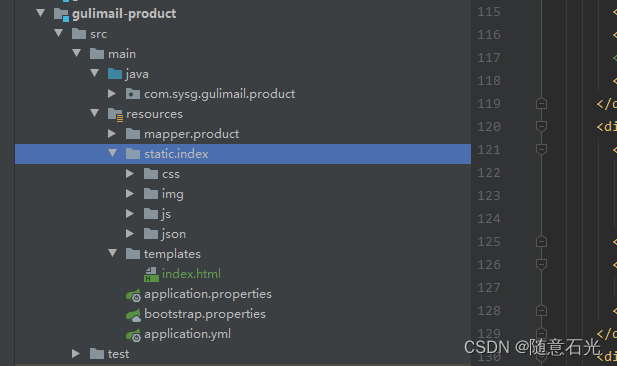Expand the css folder

(130, 174)
